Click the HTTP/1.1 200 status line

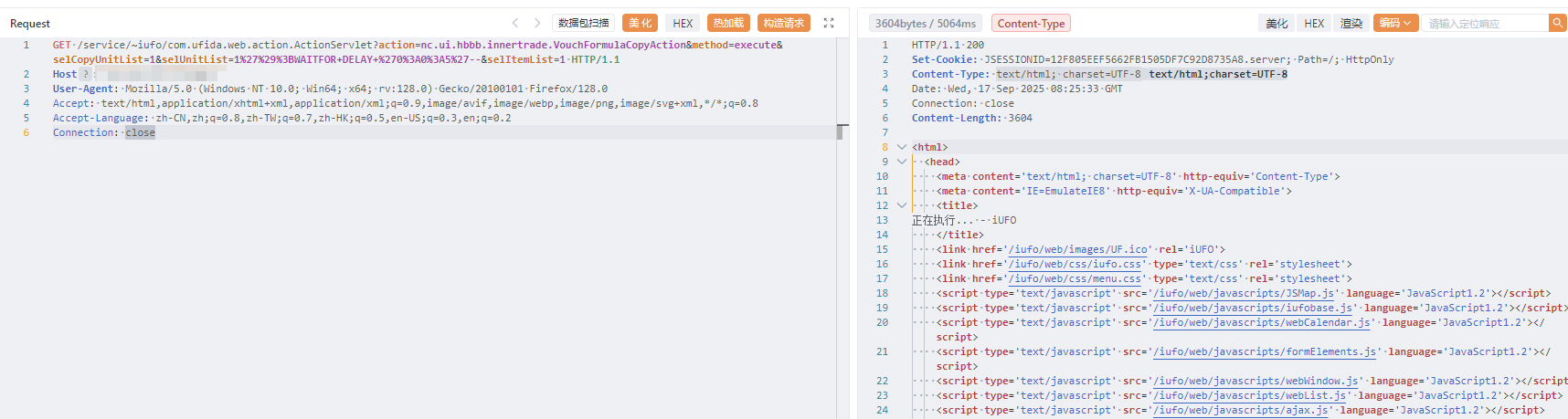click(948, 45)
